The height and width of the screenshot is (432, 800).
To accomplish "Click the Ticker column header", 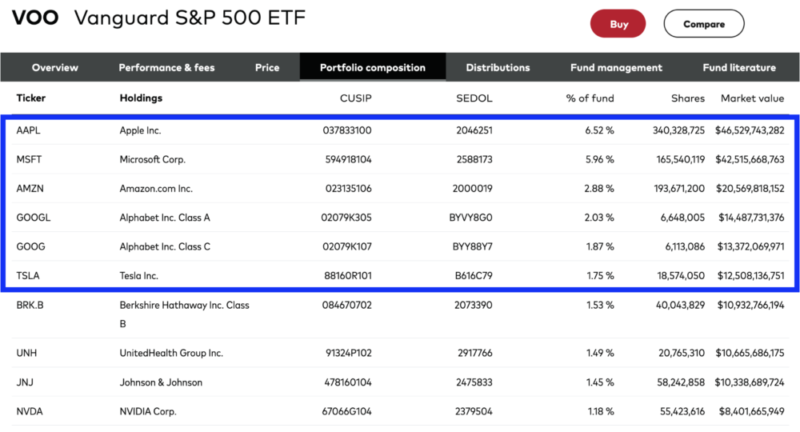I will (31, 98).
